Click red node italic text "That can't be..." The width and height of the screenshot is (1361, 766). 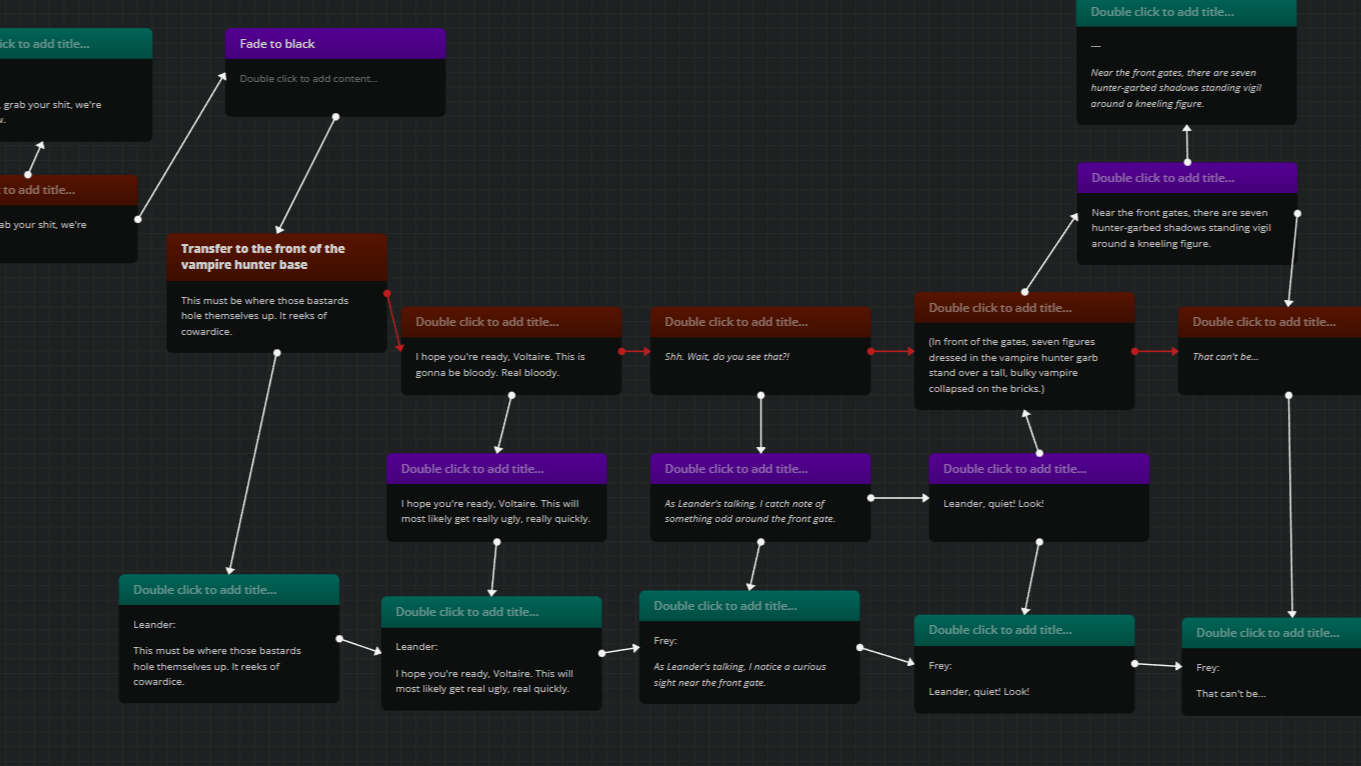click(1225, 357)
